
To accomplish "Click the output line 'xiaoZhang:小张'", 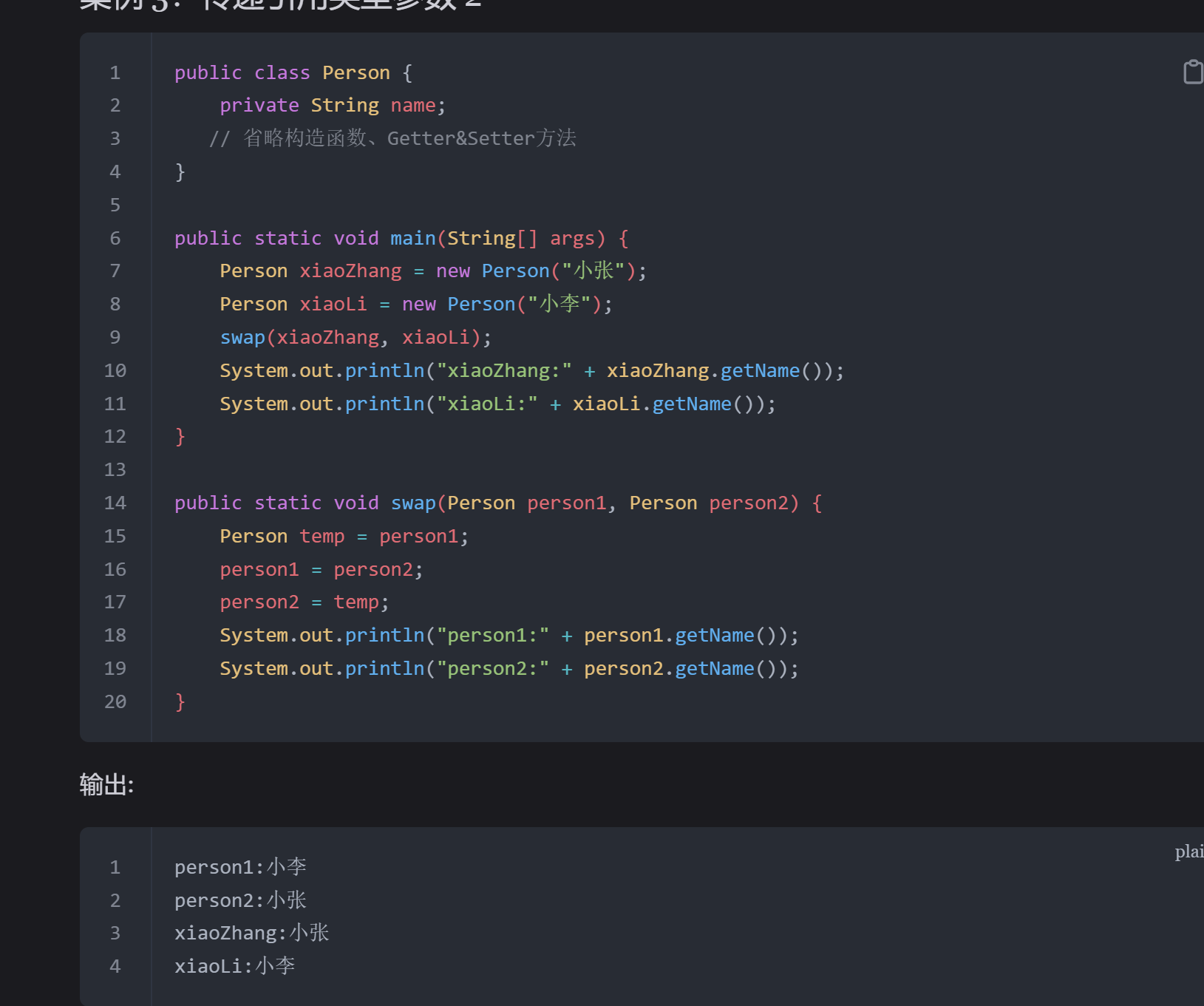I will click(x=252, y=933).
